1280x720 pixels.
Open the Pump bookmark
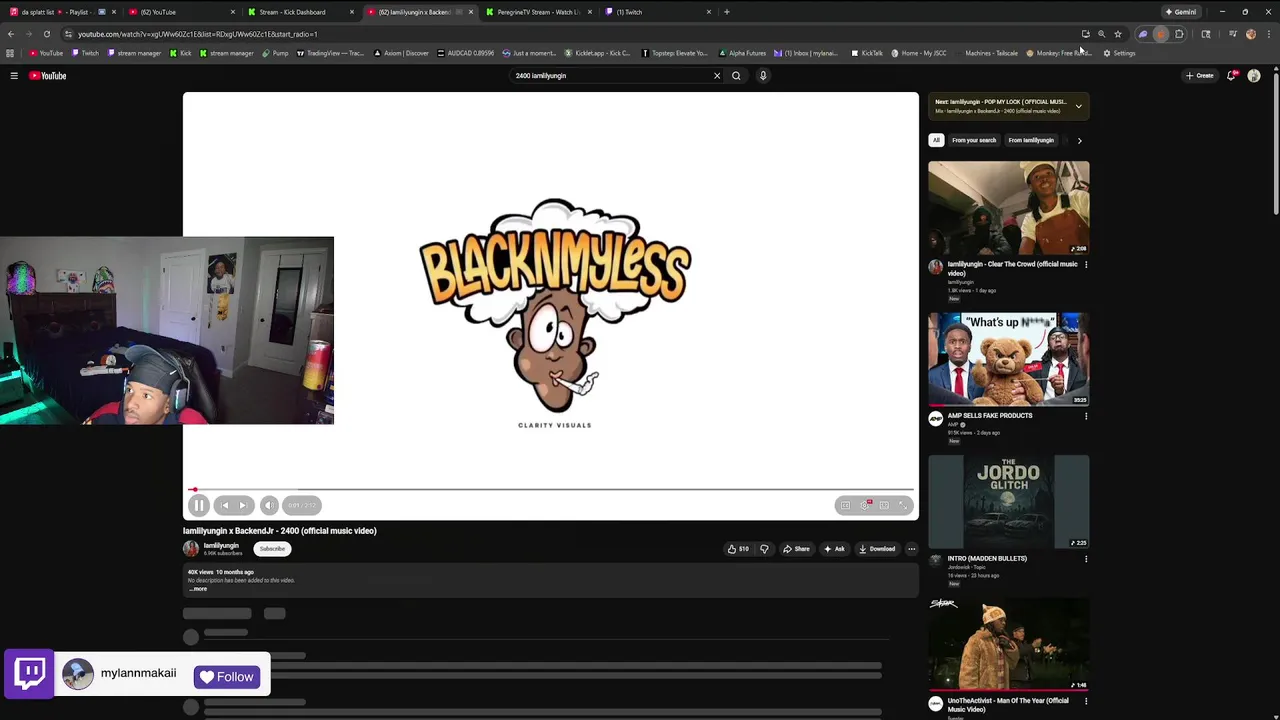275,53
